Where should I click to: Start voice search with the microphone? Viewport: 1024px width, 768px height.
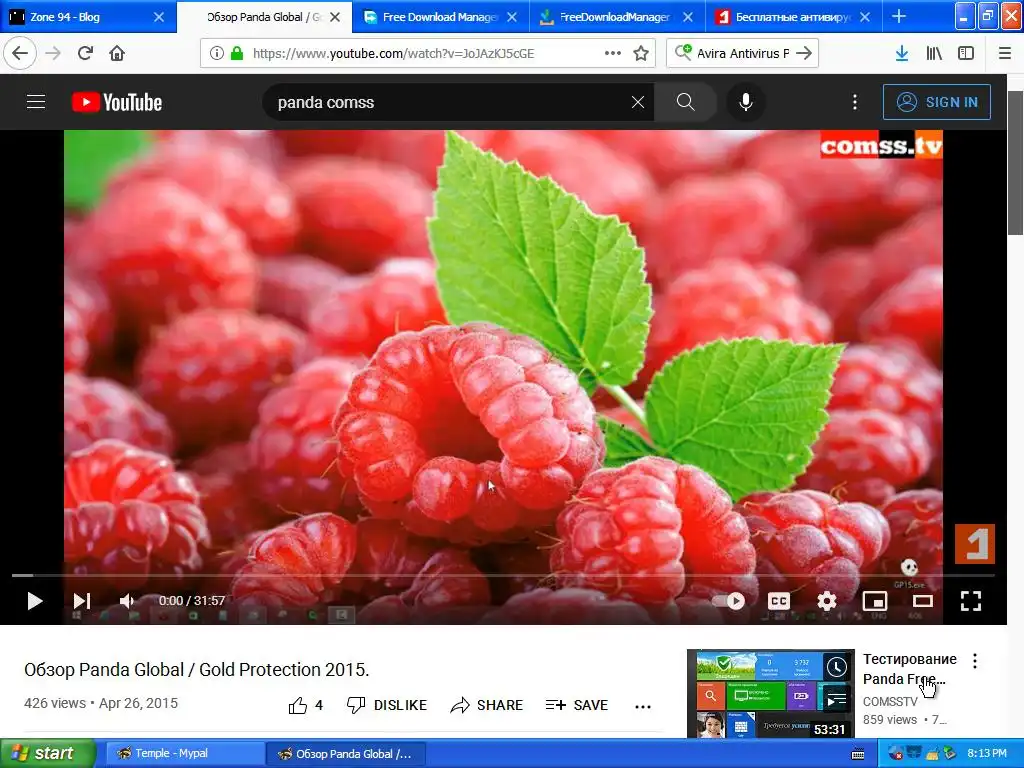point(746,102)
